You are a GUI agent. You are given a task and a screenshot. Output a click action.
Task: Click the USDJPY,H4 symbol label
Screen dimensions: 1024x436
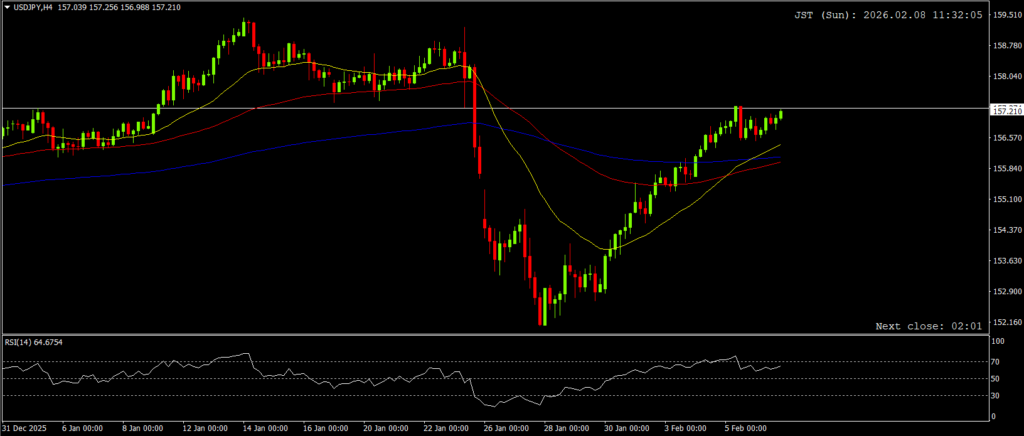click(x=34, y=7)
